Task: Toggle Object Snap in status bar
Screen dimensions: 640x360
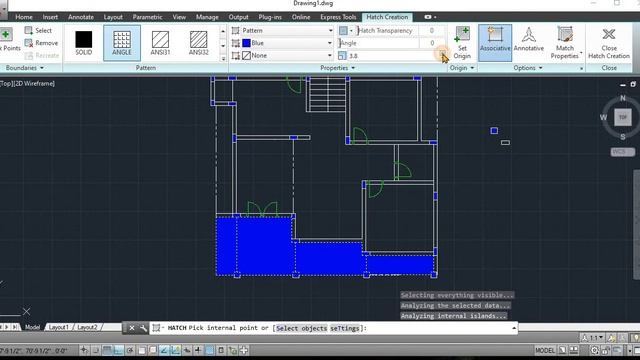Action: tap(142, 350)
